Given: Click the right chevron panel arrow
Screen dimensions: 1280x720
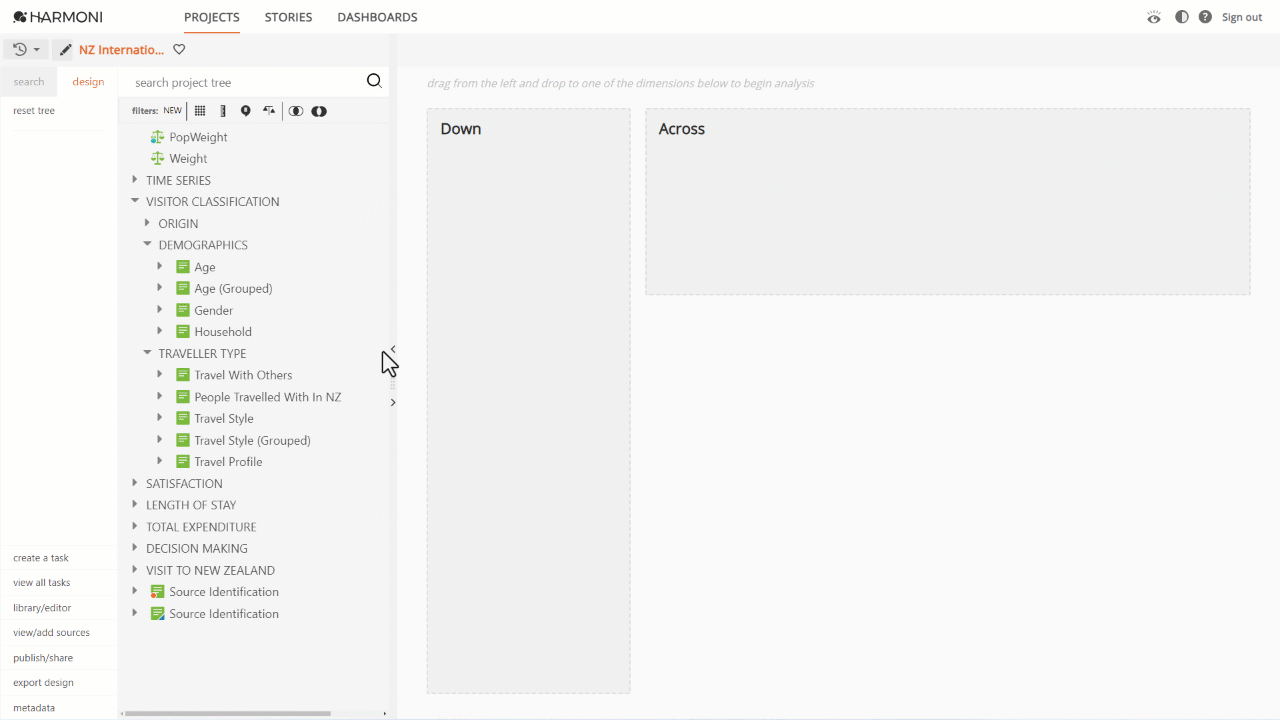Looking at the screenshot, I should 393,402.
